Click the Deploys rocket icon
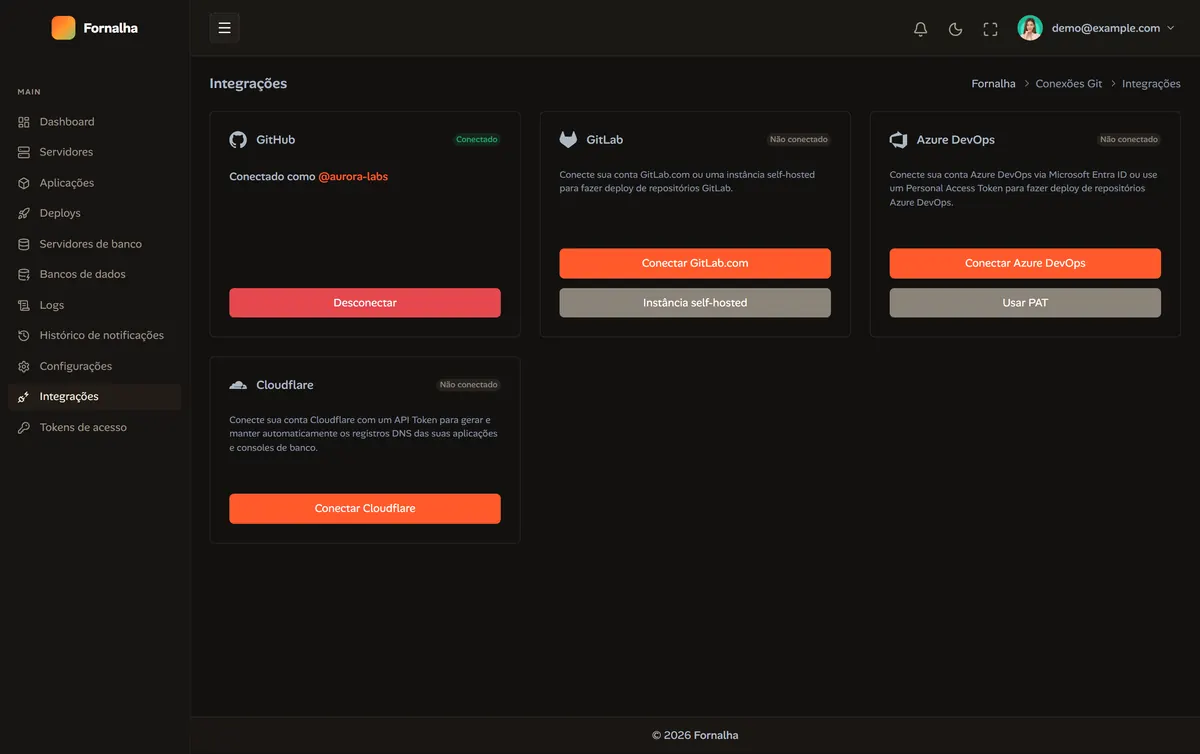1200x754 pixels. tap(24, 213)
